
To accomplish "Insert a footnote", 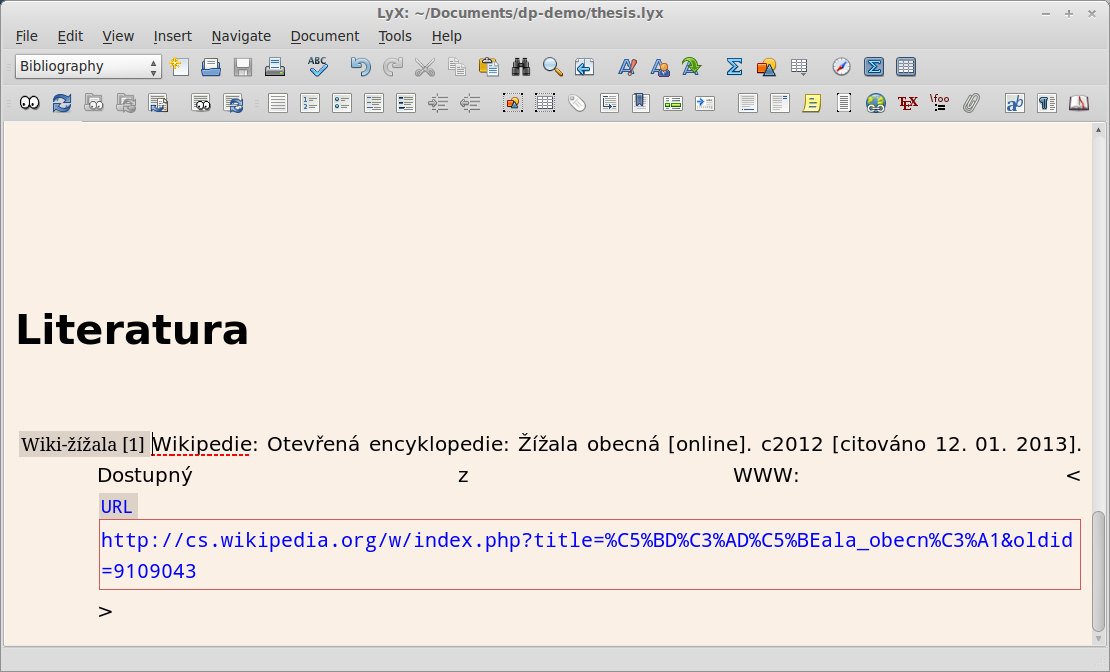I will 748,103.
